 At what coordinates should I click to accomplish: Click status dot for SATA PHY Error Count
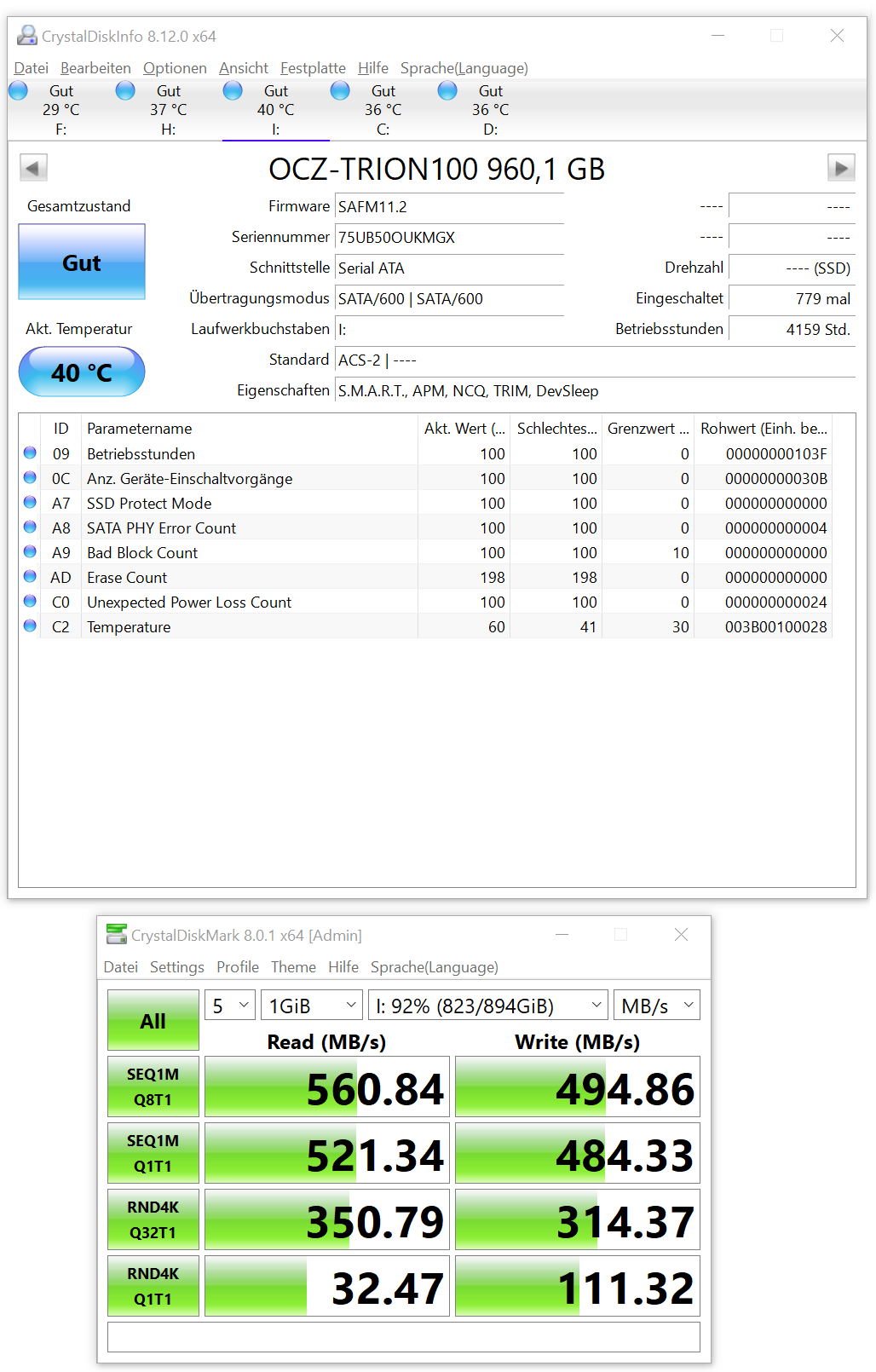tap(30, 527)
